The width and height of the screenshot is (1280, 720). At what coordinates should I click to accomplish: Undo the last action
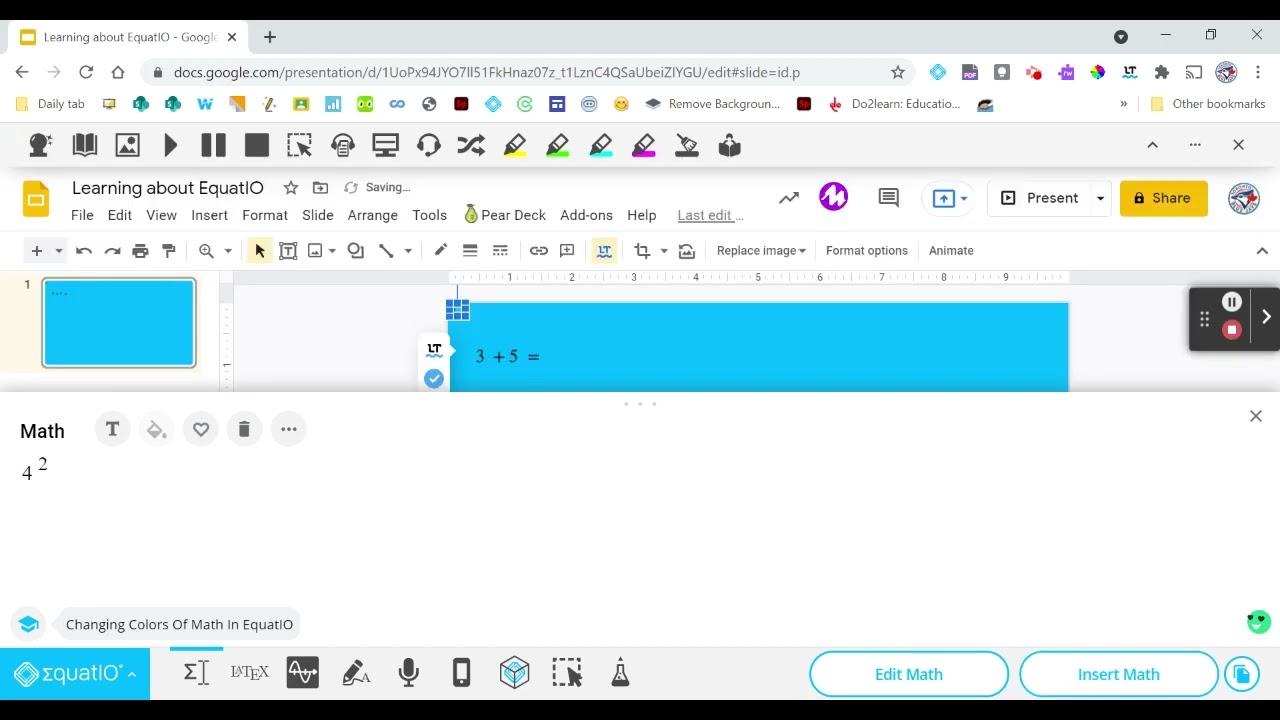84,251
